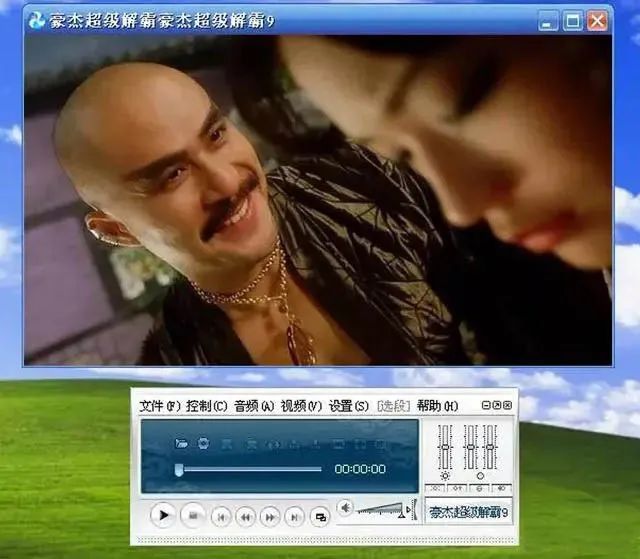640x559 pixels.
Task: Click the seek bar handle at start
Action: [178, 470]
